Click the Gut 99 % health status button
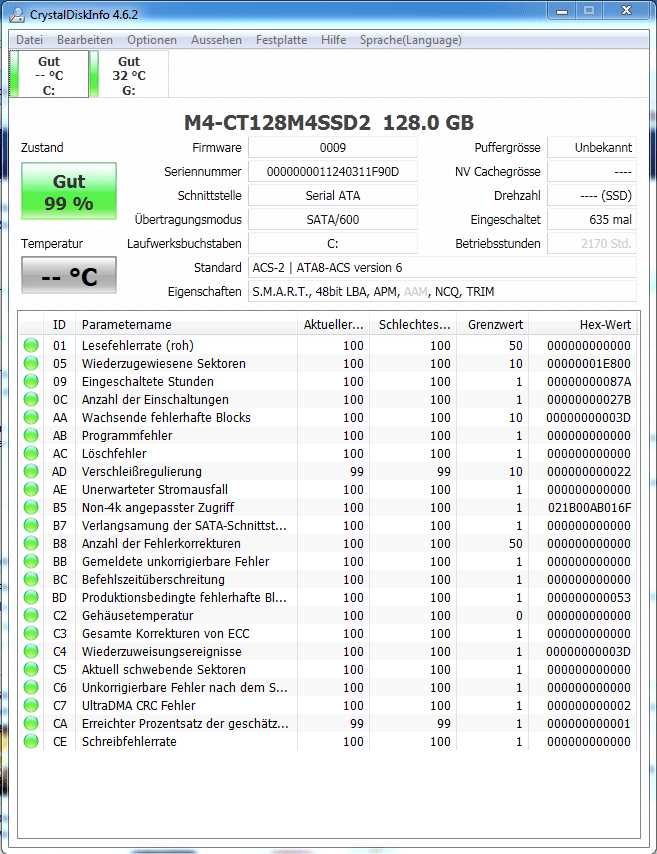The image size is (657, 854). (x=69, y=191)
